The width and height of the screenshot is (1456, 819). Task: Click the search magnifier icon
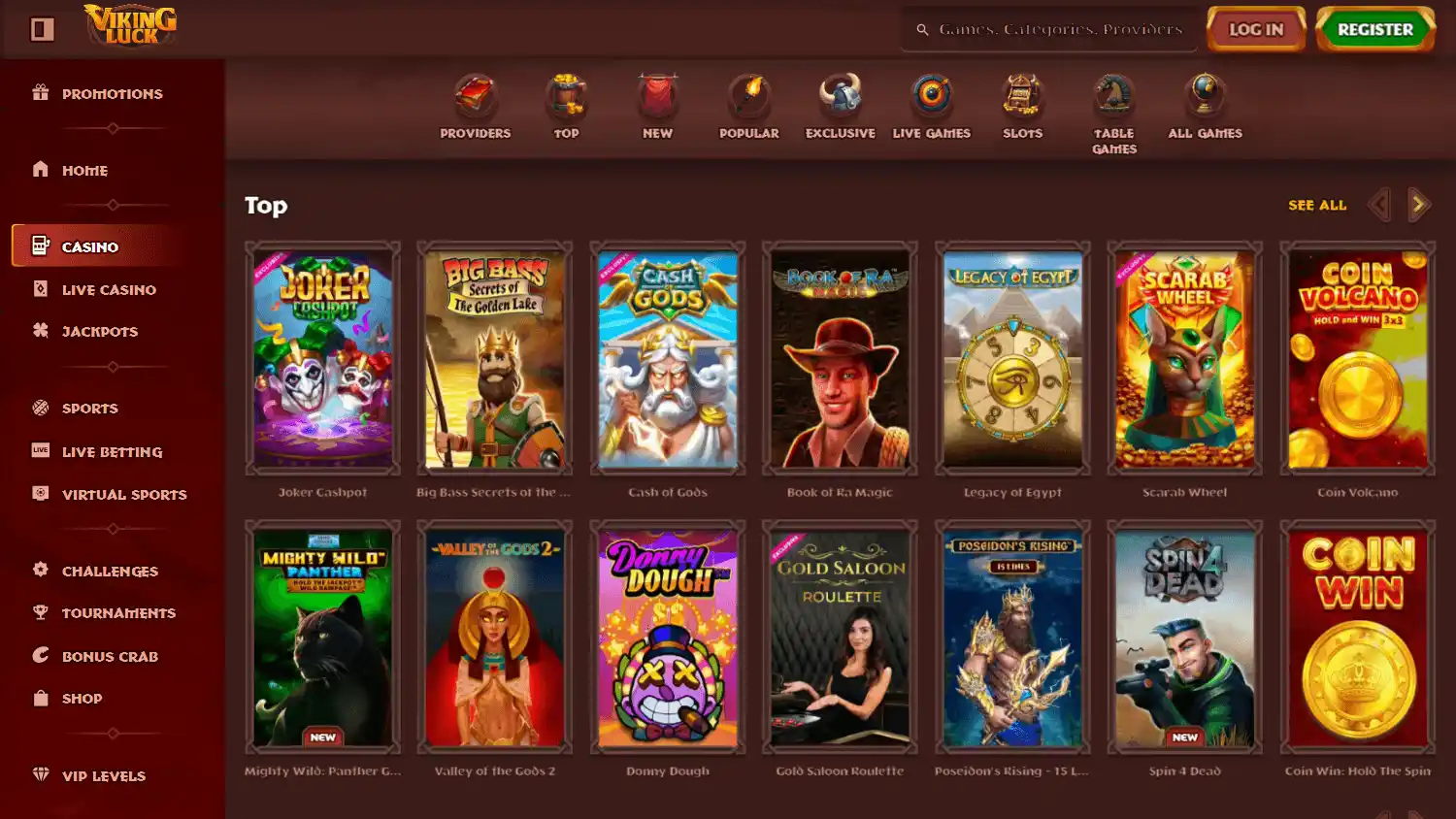point(923,30)
